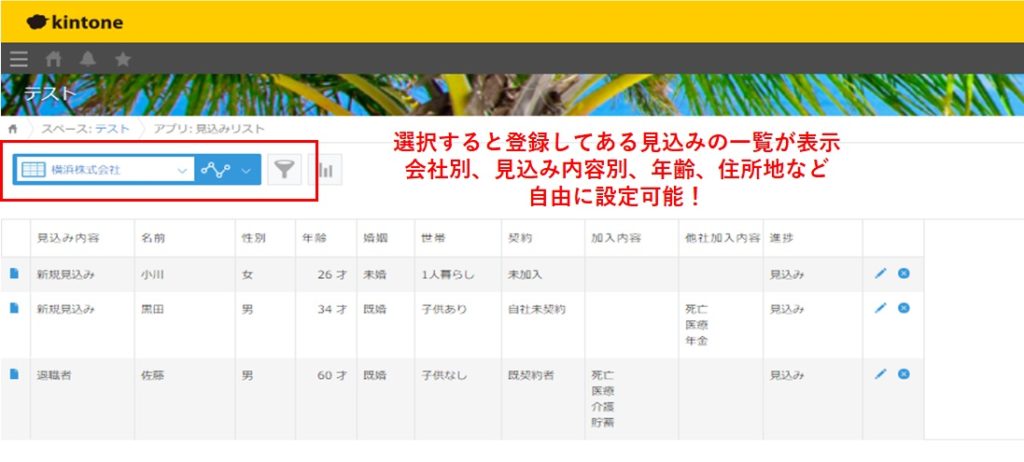
Task: Delete the 佐藤 record
Action: point(904,374)
